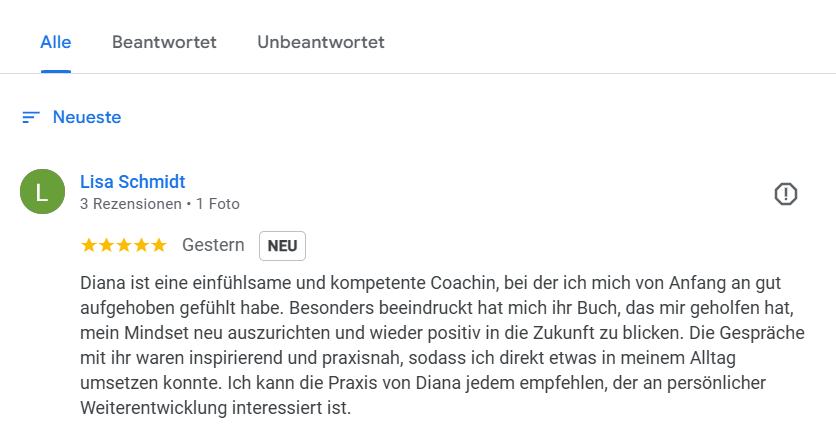
Task: Click the Gestern review date
Action: coord(213,245)
